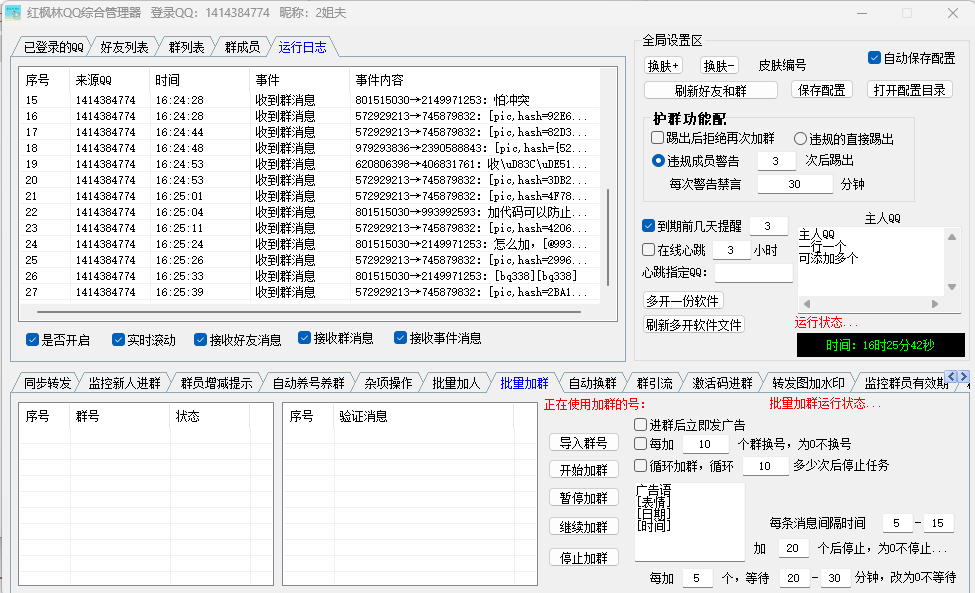
Task: Click the 刷新好友和群 button
Action: (x=711, y=90)
